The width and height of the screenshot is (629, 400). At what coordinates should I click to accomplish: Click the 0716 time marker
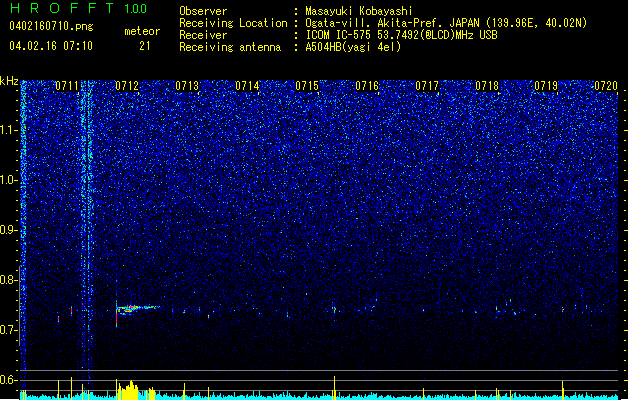point(367,86)
